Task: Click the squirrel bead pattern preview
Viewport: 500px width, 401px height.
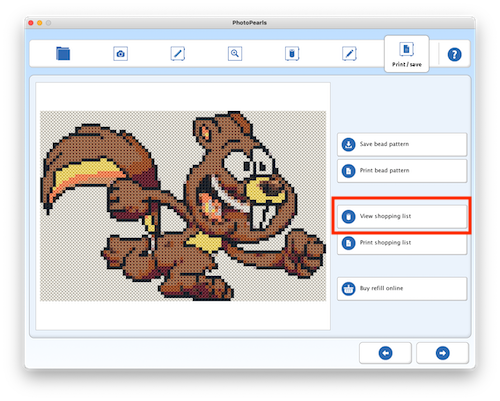Action: point(183,206)
